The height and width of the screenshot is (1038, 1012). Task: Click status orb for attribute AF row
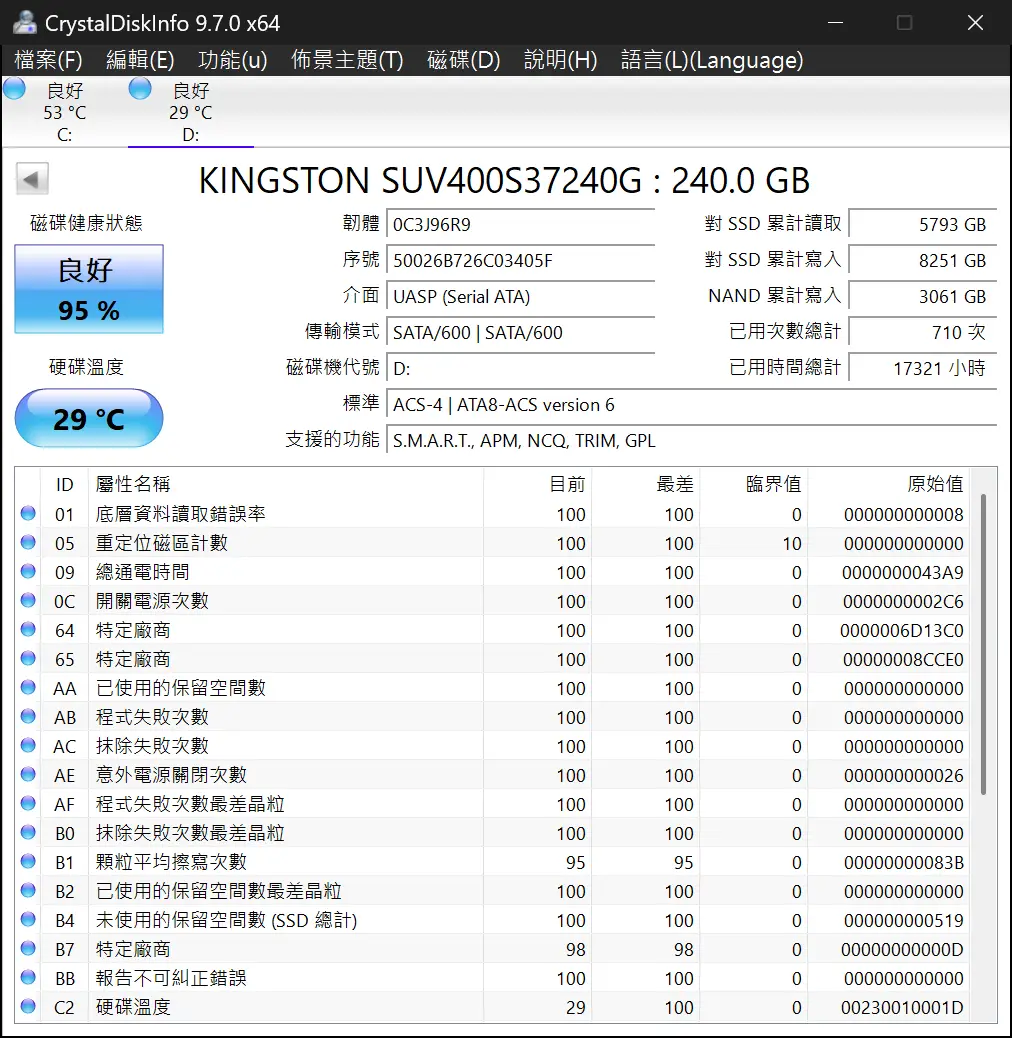tap(28, 803)
